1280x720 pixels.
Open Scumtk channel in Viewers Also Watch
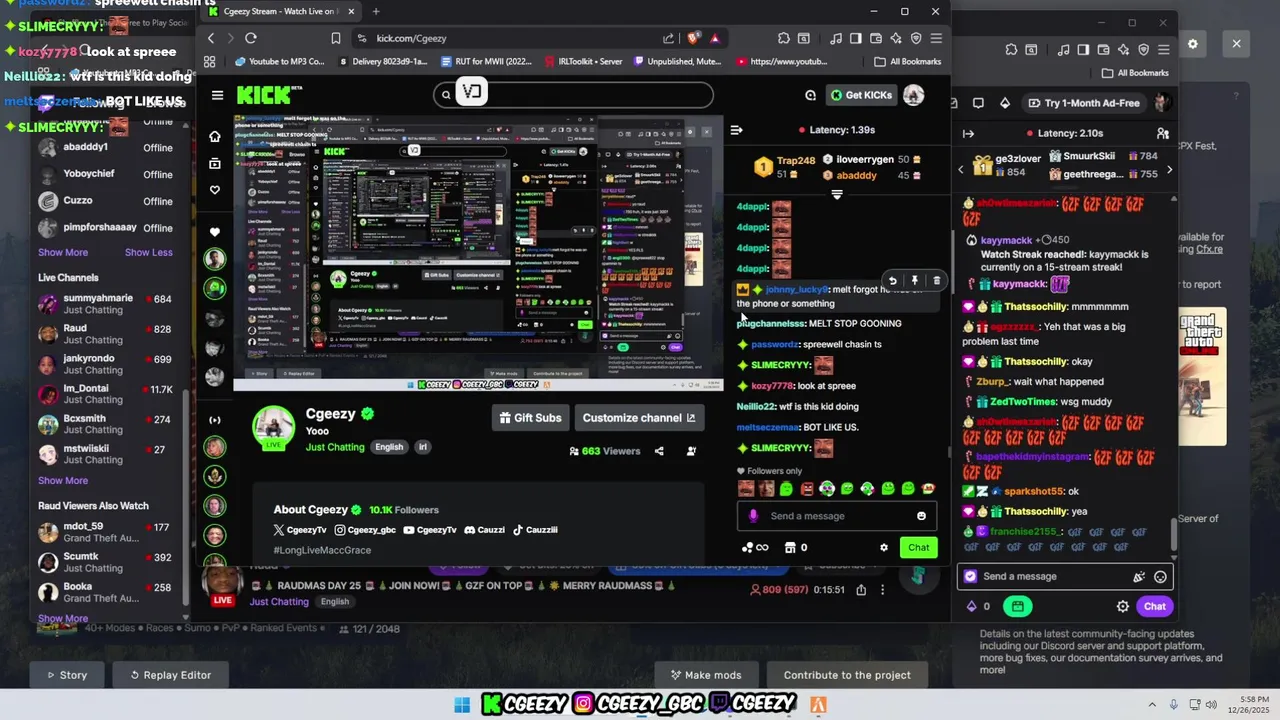[105, 562]
